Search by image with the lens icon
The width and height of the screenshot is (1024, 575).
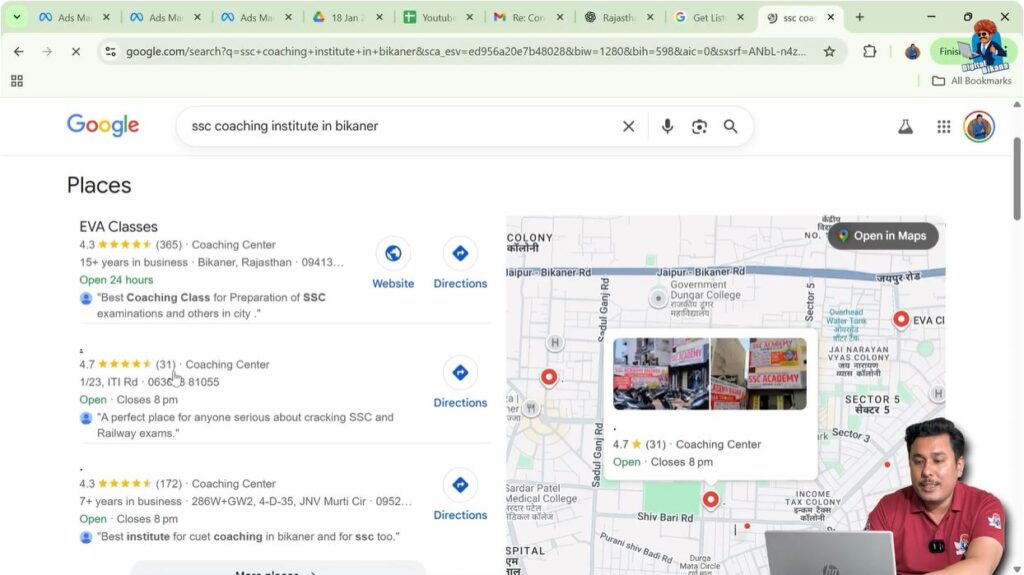[x=699, y=126]
